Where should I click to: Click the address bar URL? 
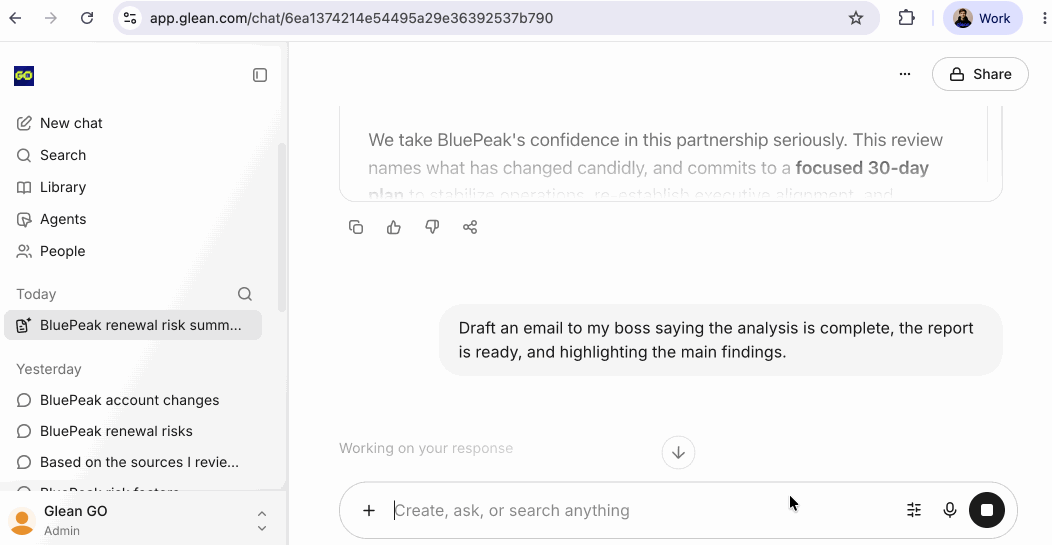tap(351, 18)
